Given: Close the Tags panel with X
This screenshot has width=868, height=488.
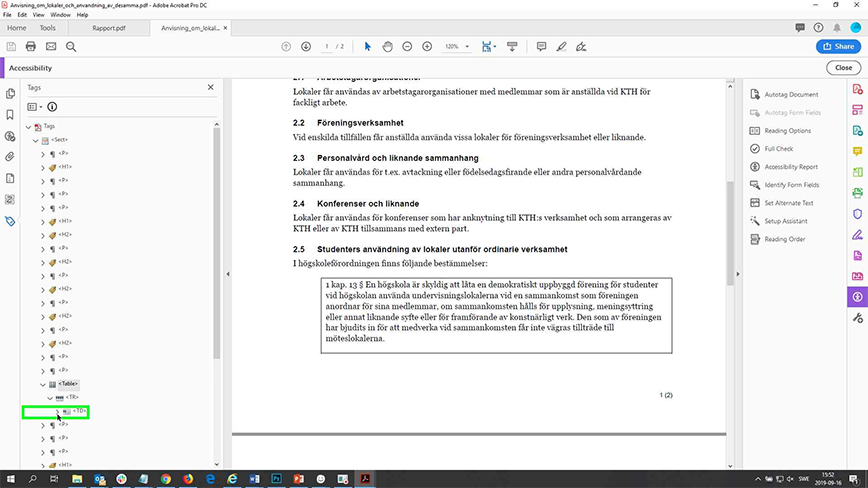Looking at the screenshot, I should point(210,87).
